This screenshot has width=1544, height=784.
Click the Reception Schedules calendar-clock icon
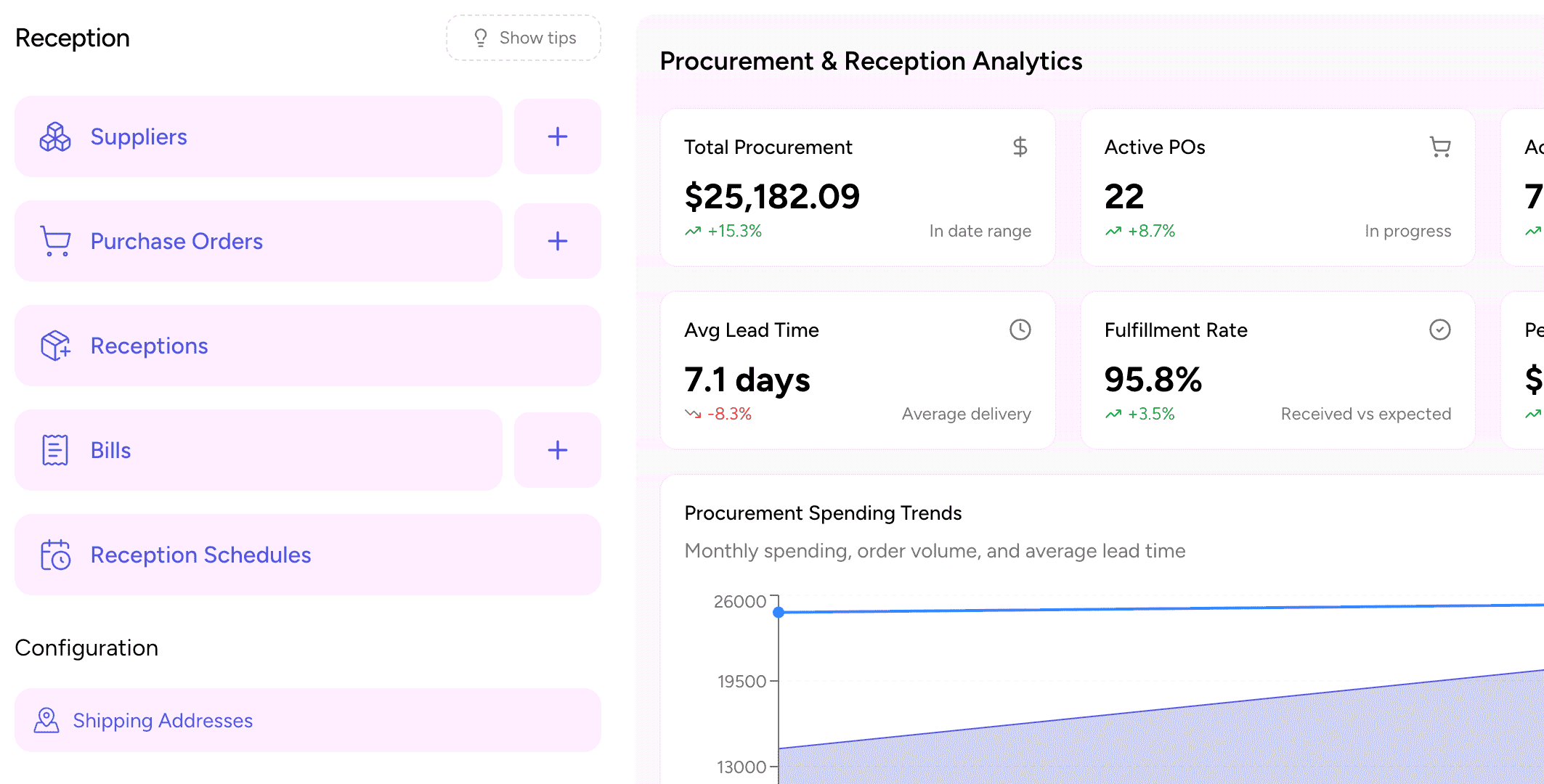pos(55,555)
